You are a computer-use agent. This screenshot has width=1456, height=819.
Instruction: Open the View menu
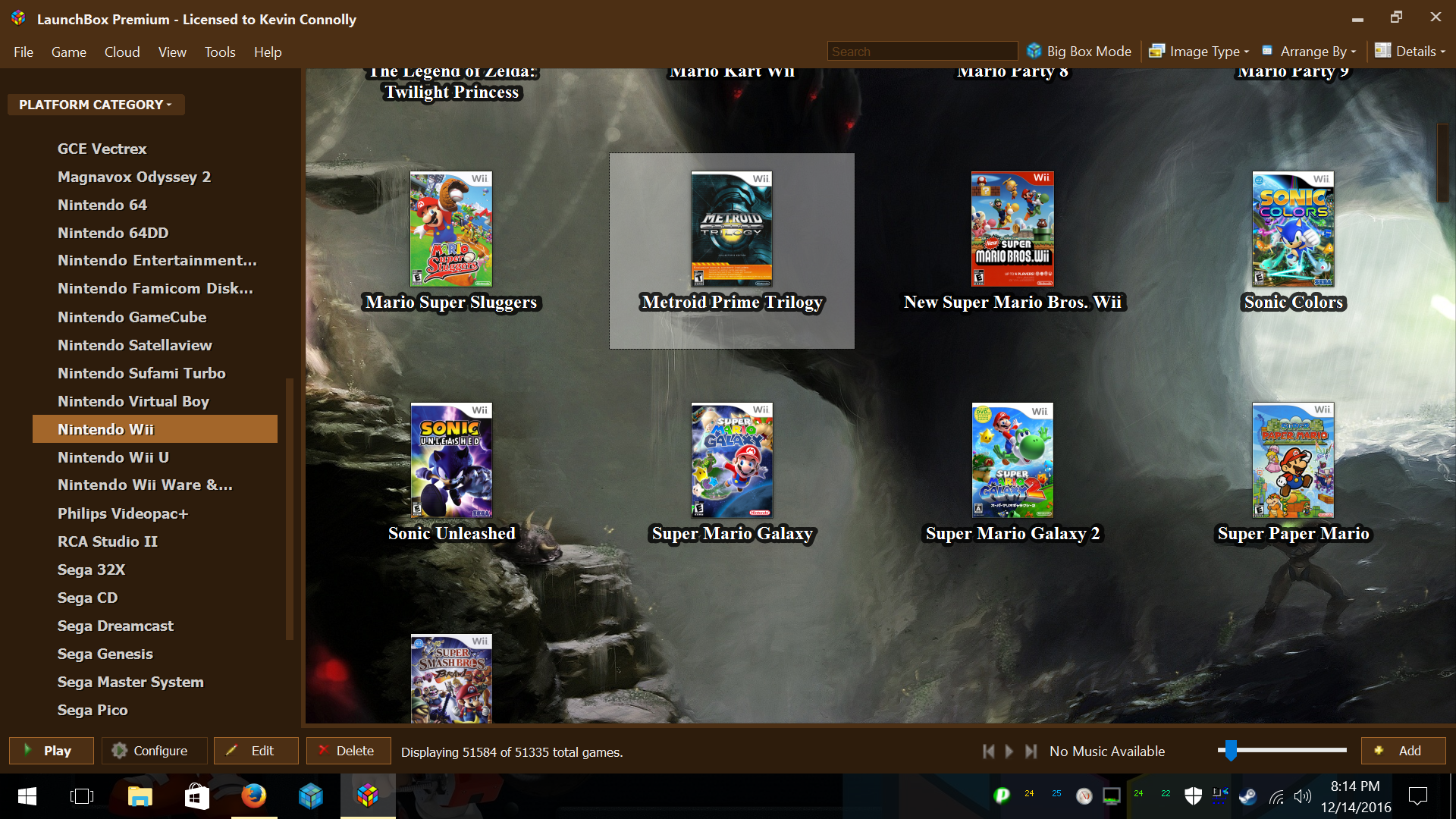[x=172, y=52]
